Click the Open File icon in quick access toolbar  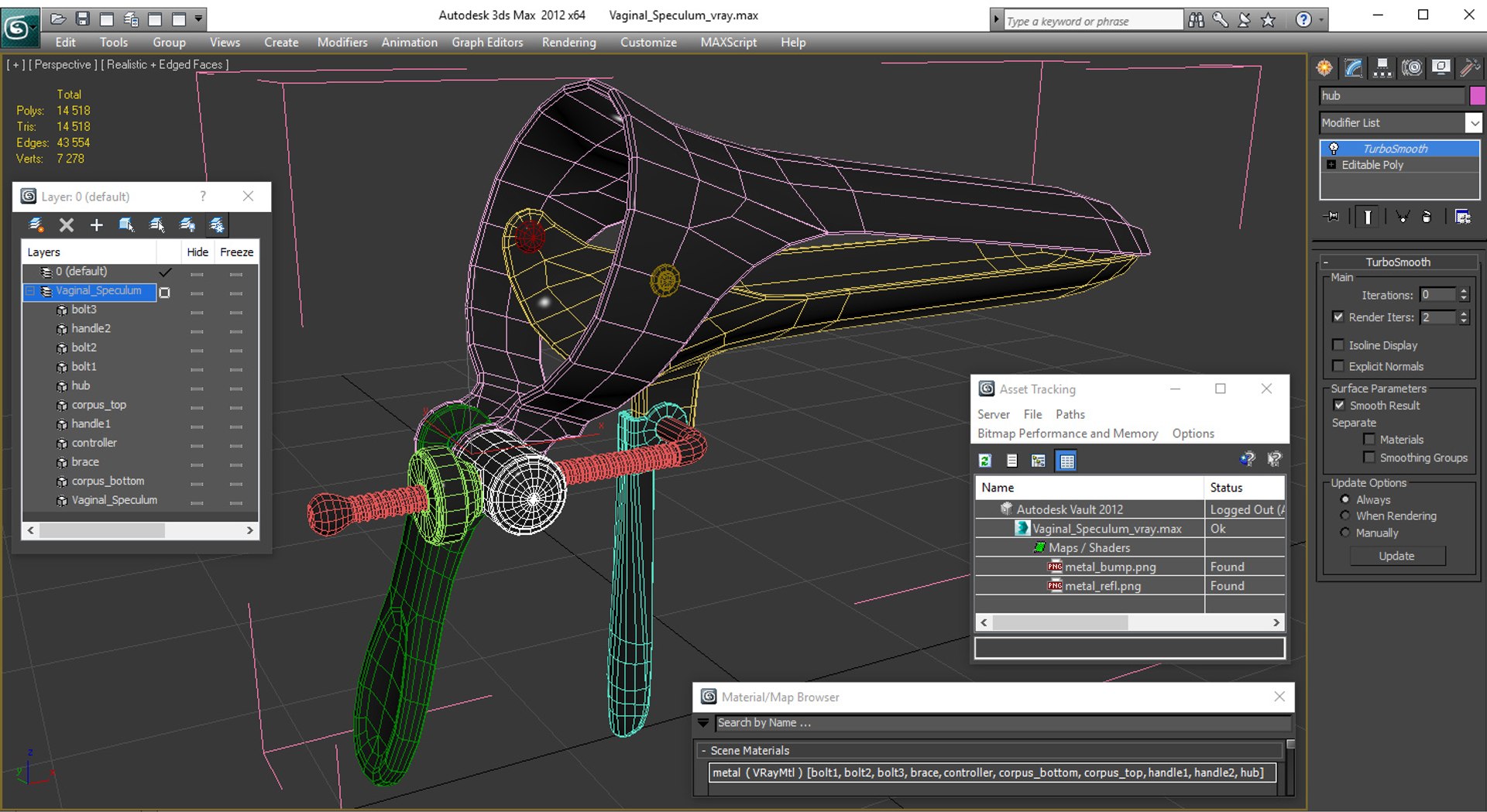[x=58, y=19]
